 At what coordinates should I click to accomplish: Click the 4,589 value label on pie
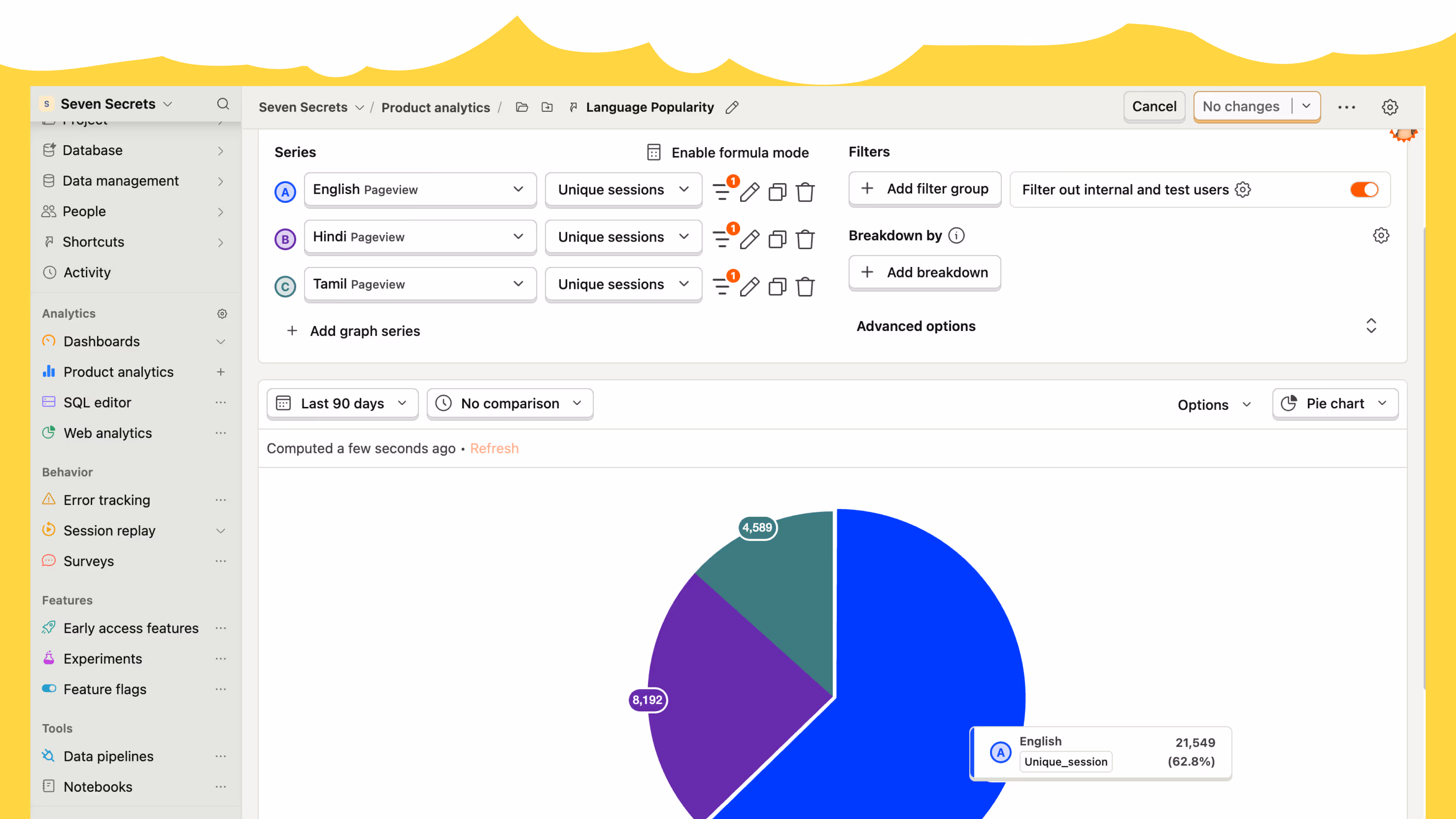click(758, 528)
